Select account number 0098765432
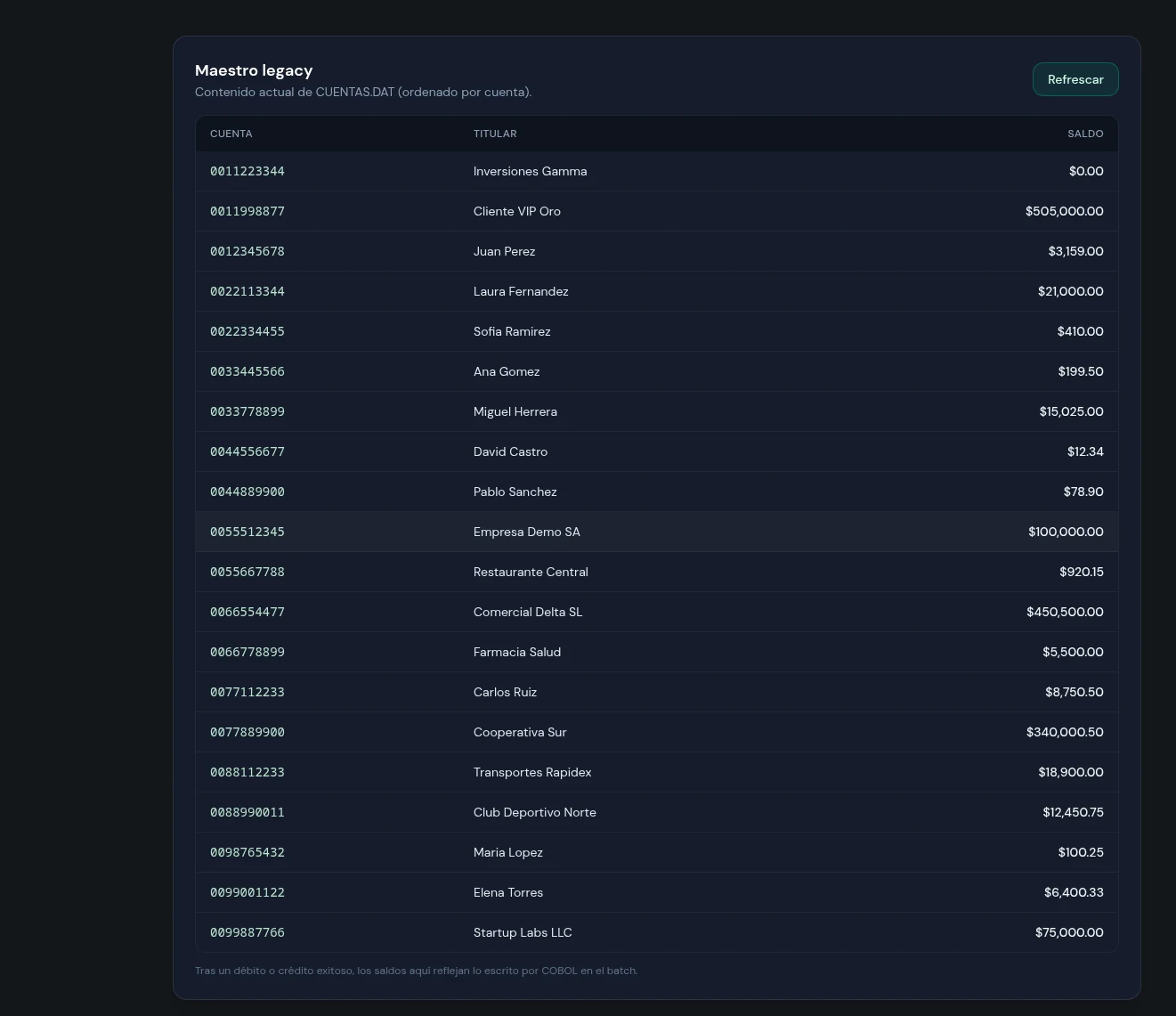The height and width of the screenshot is (1016, 1176). tap(247, 852)
